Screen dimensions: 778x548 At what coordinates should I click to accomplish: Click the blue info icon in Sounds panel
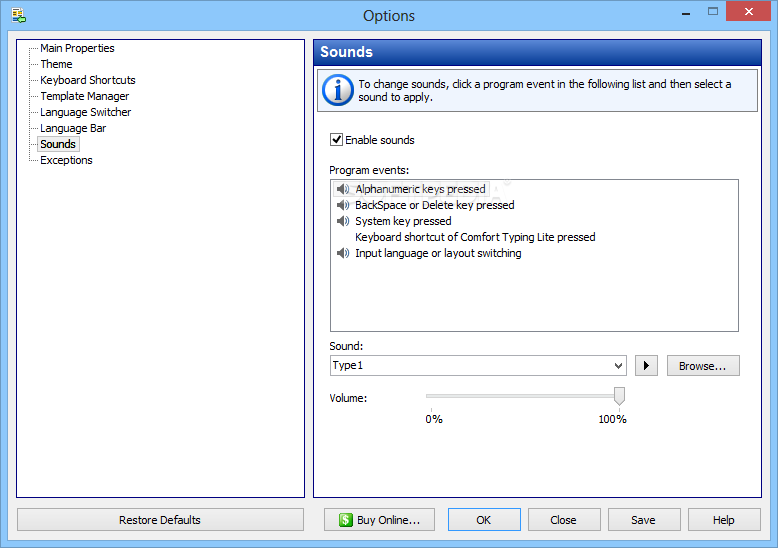338,90
